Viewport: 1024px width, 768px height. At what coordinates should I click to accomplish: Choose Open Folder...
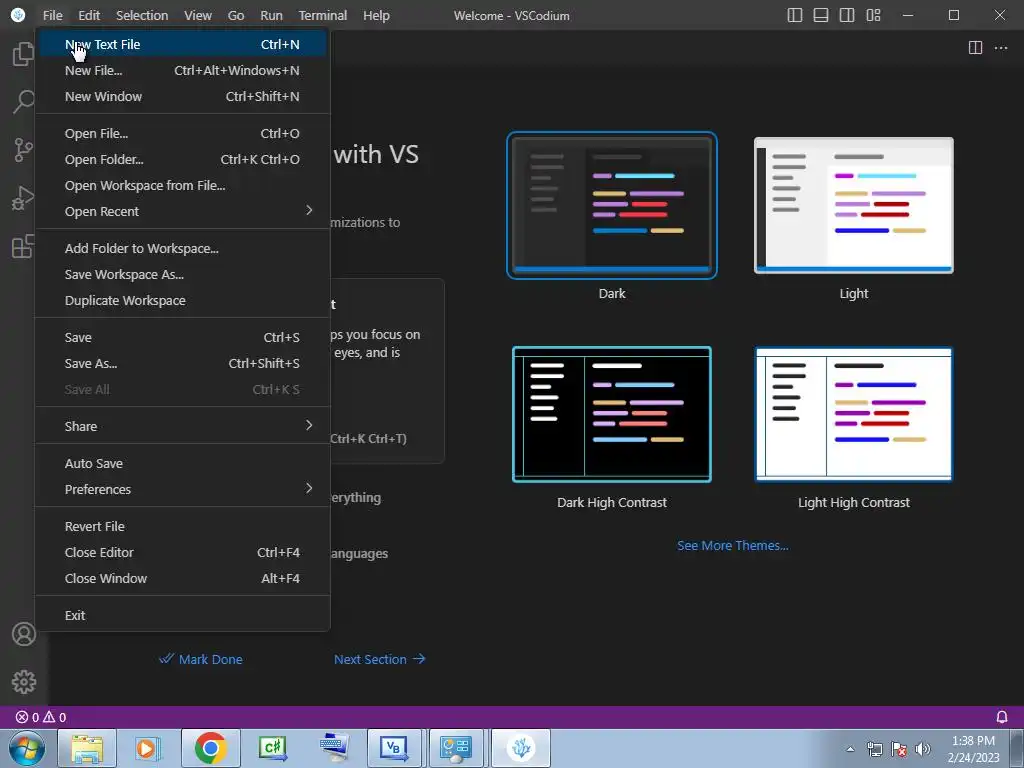[182, 160]
